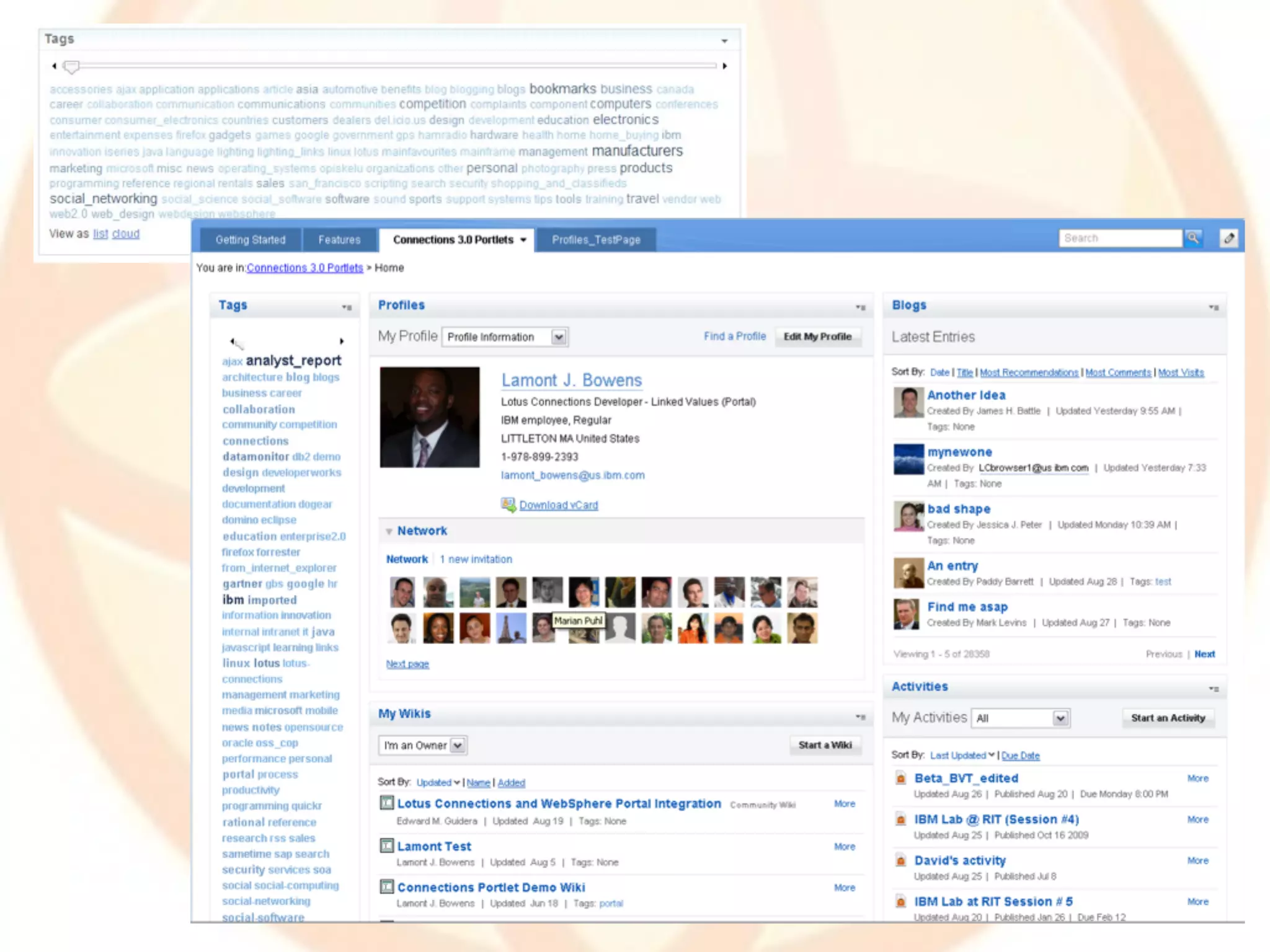Click the search magnifier icon
The image size is (1270, 952).
(1193, 238)
